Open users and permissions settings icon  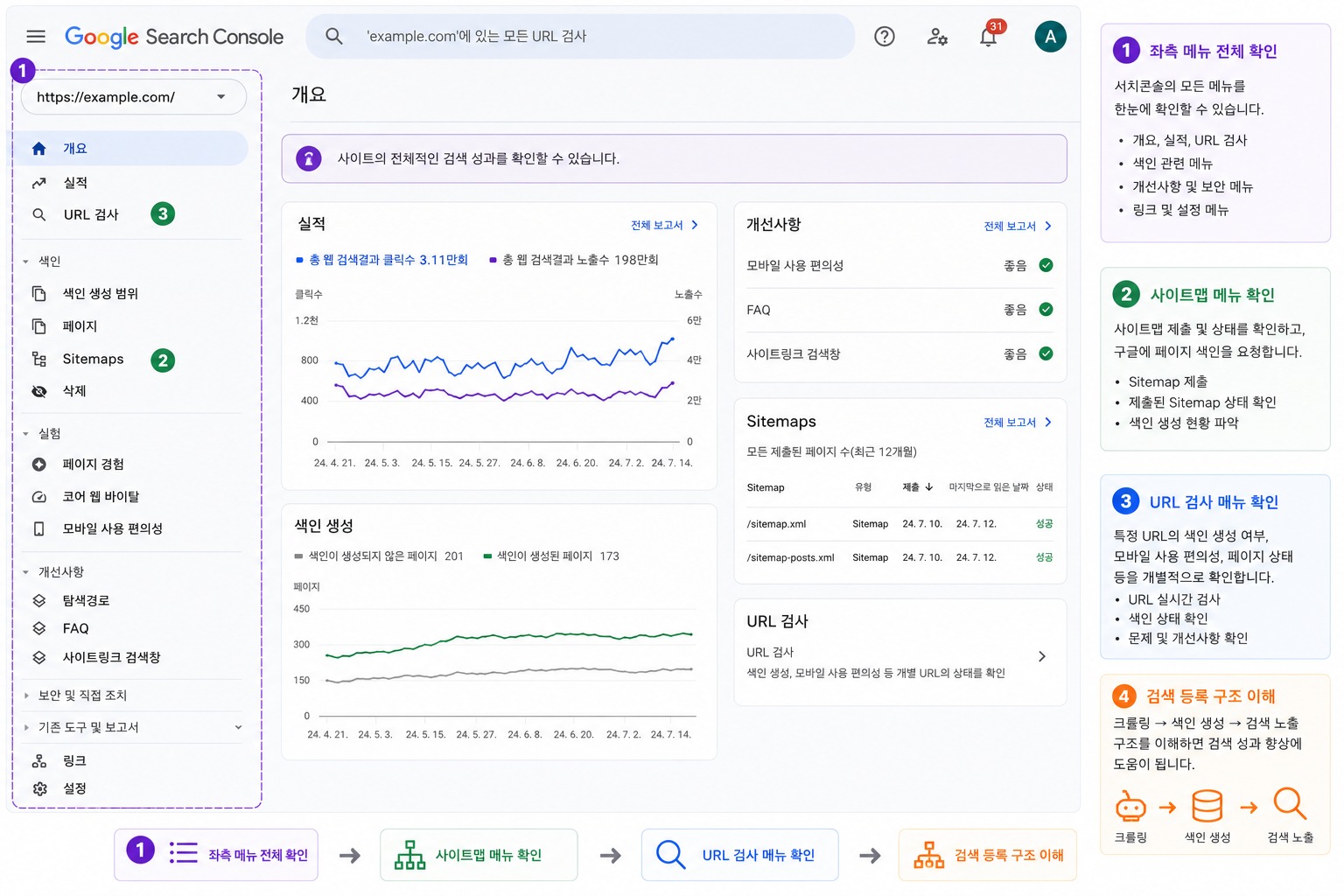pos(937,36)
